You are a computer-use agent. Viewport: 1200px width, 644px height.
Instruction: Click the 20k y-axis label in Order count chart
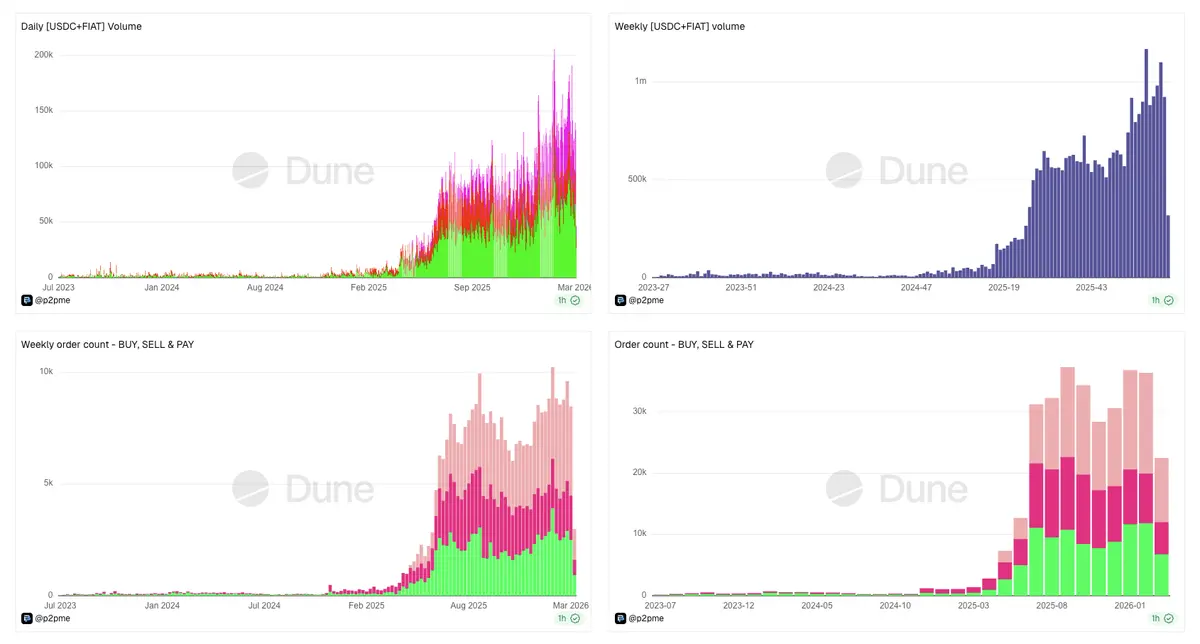[x=638, y=472]
